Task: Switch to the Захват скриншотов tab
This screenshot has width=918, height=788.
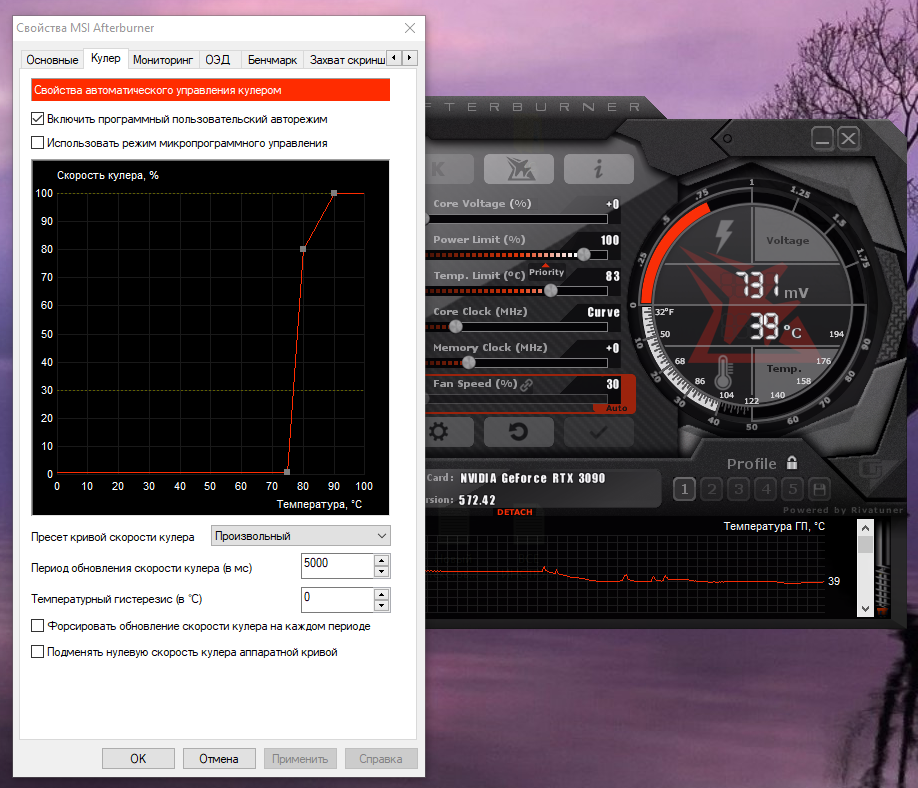Action: [x=347, y=60]
